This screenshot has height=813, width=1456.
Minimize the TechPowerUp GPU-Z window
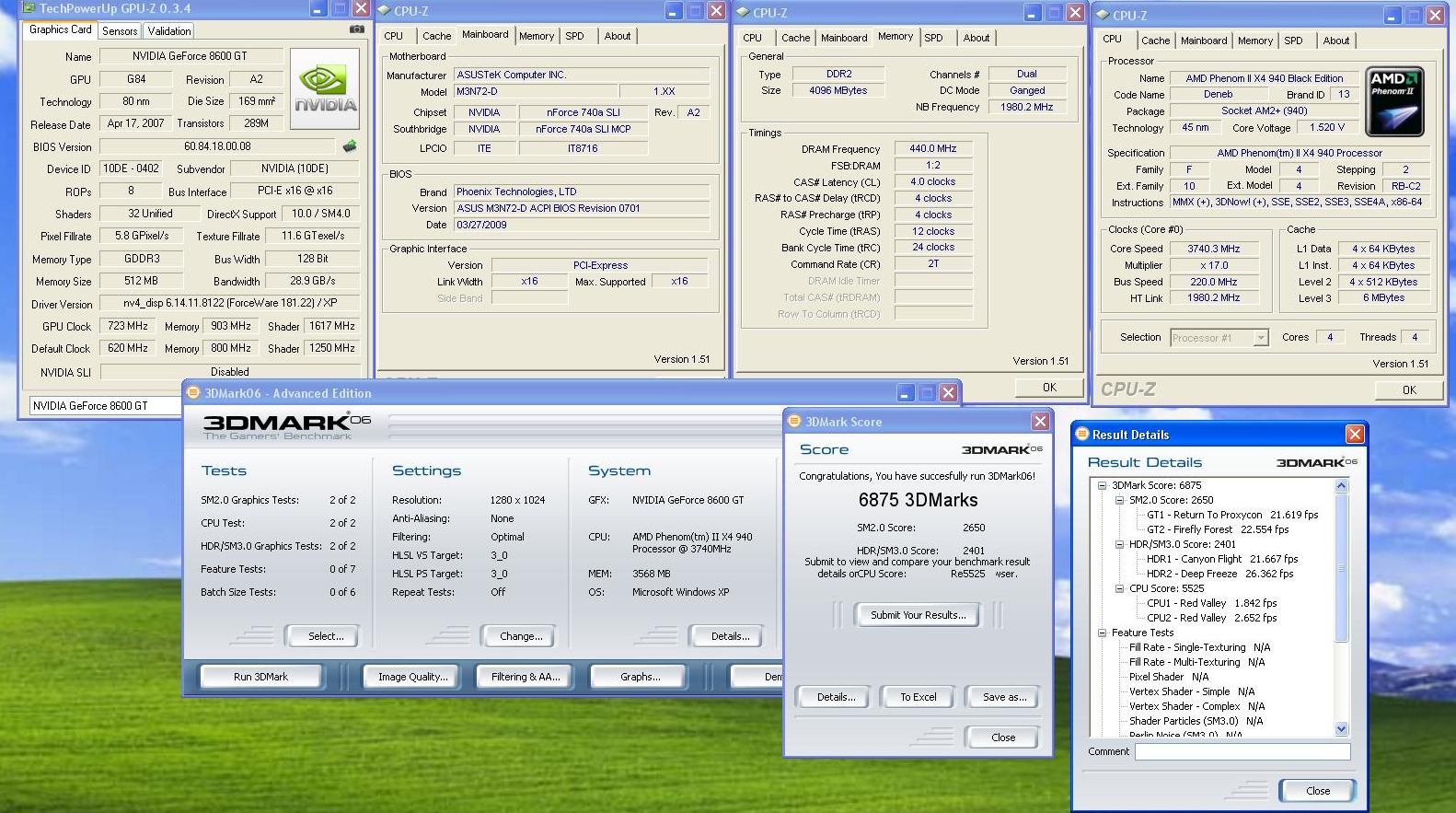pyautogui.click(x=318, y=8)
